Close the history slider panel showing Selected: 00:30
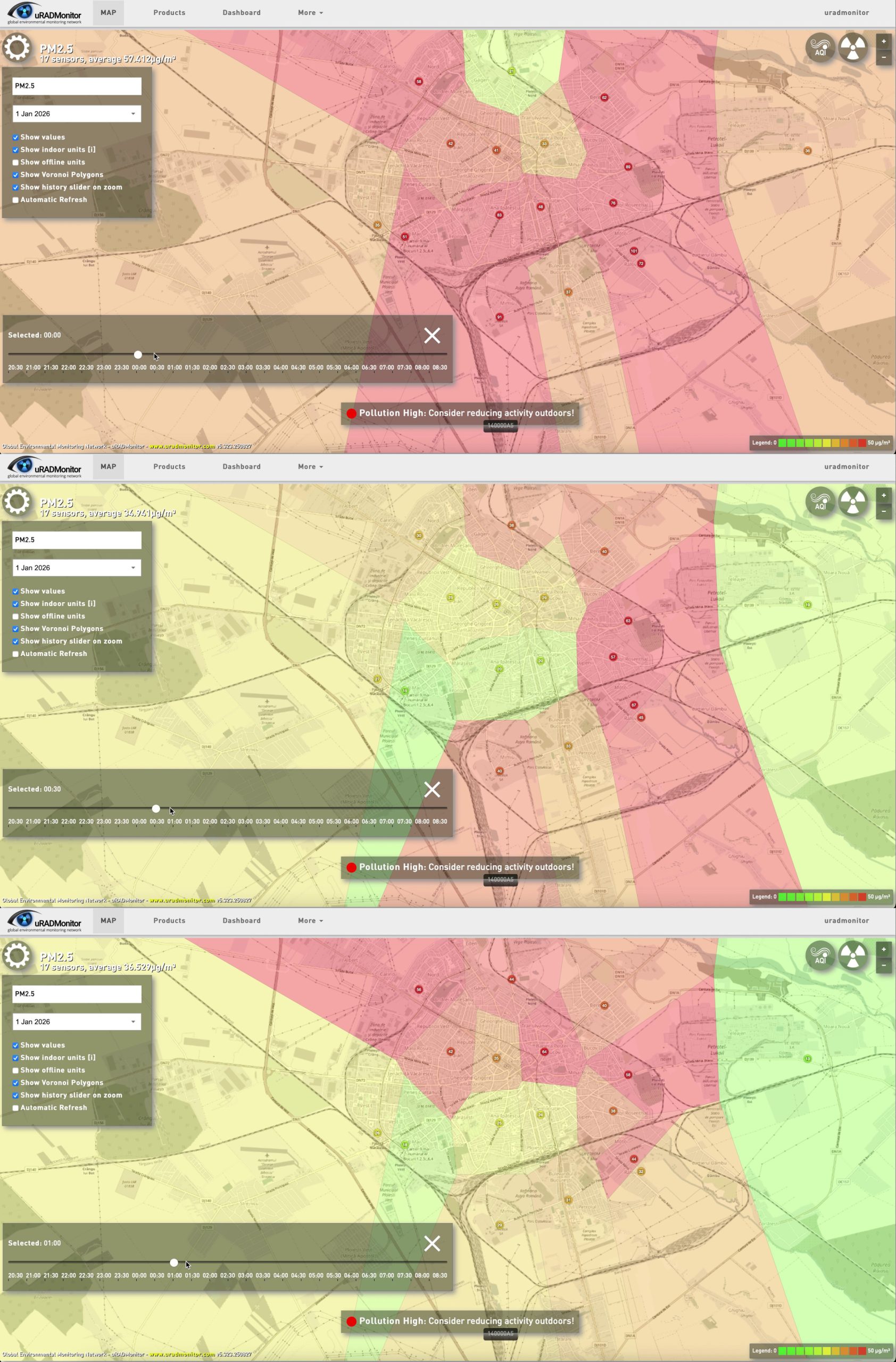This screenshot has height=1362, width=896. click(432, 789)
